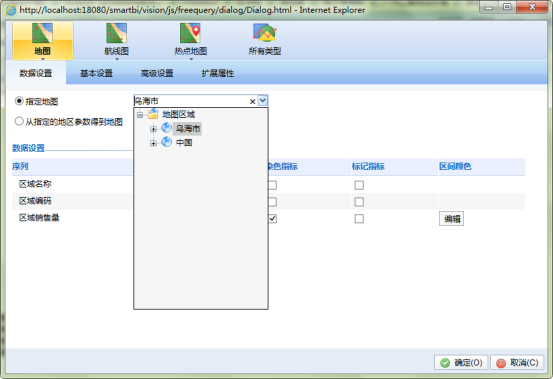Click the 数据设置 section heading
Screen dimensions: 553x379
pyautogui.click(x=29, y=148)
